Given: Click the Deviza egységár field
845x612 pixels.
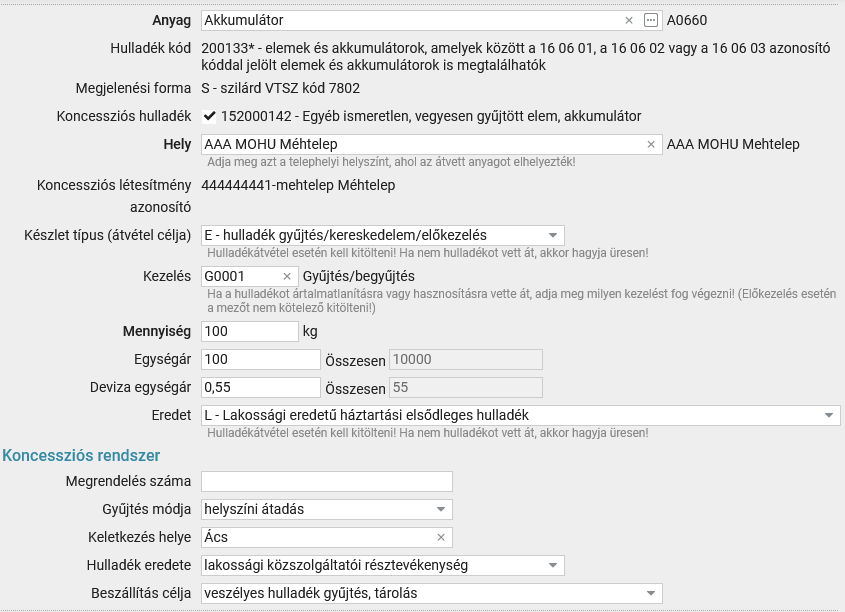Looking at the screenshot, I should coord(261,387).
